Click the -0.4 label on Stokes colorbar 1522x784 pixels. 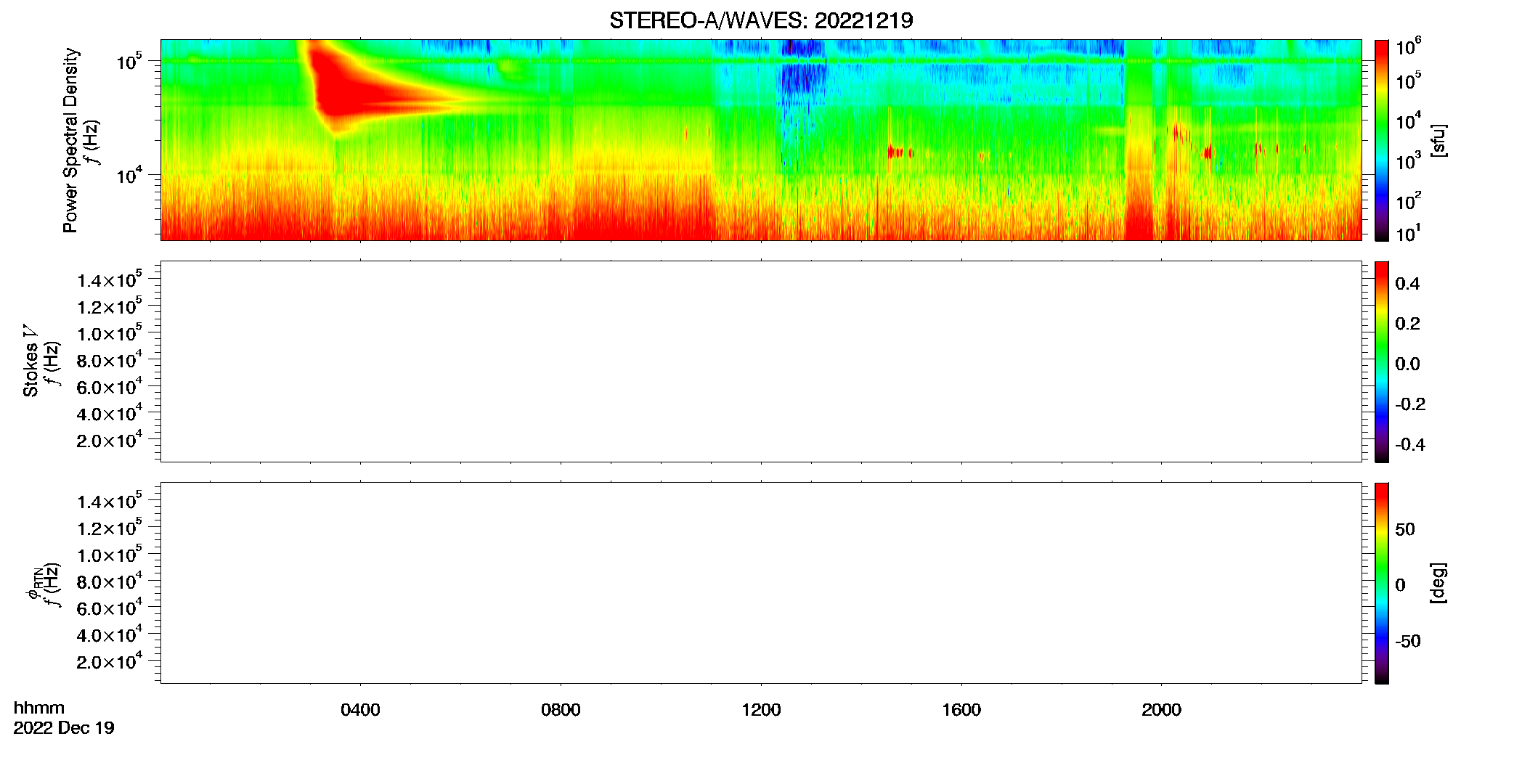(x=1410, y=445)
